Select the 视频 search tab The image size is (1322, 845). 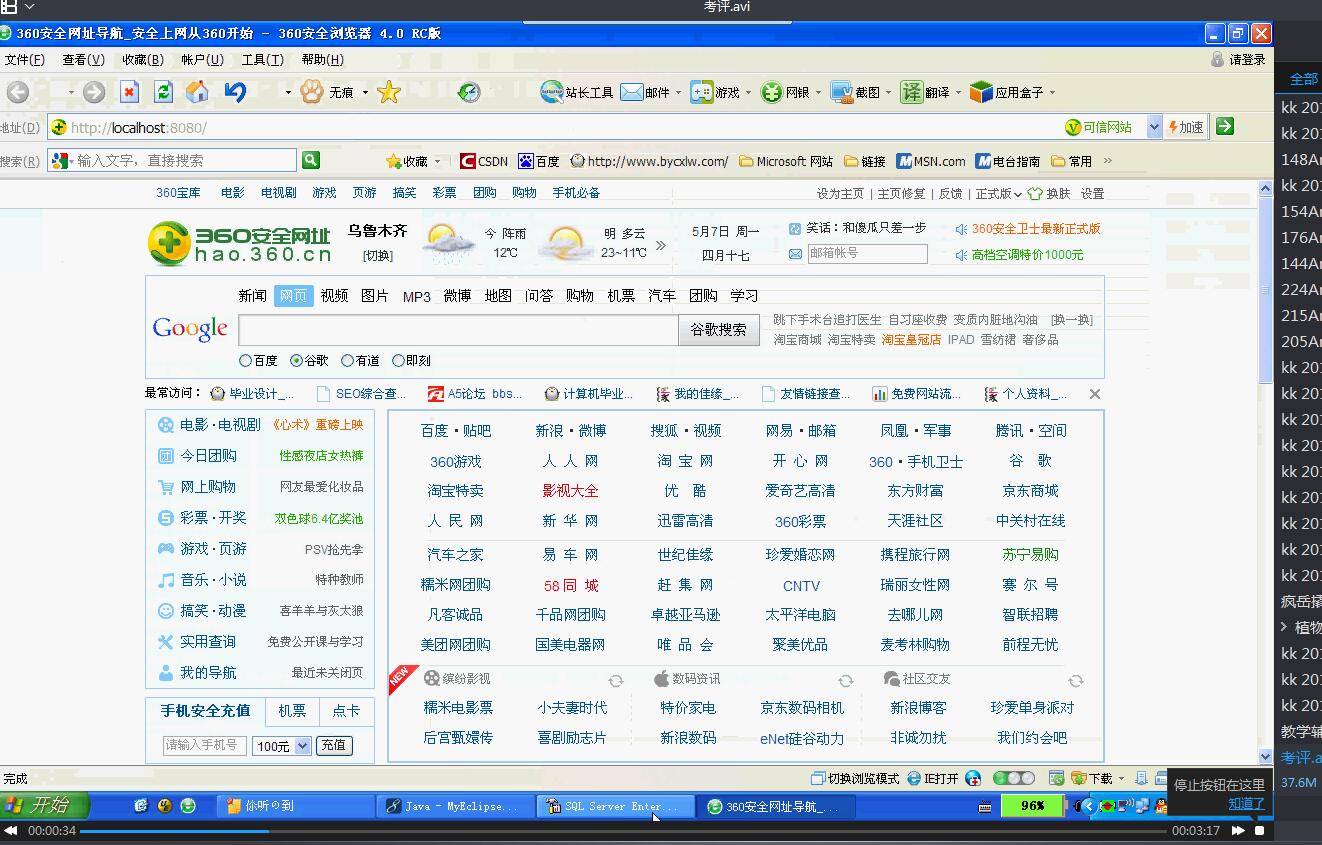pyautogui.click(x=334, y=296)
